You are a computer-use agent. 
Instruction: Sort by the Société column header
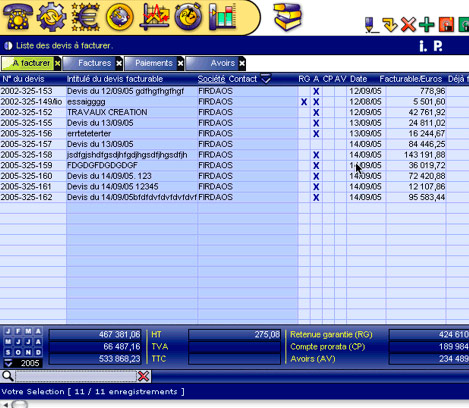211,79
